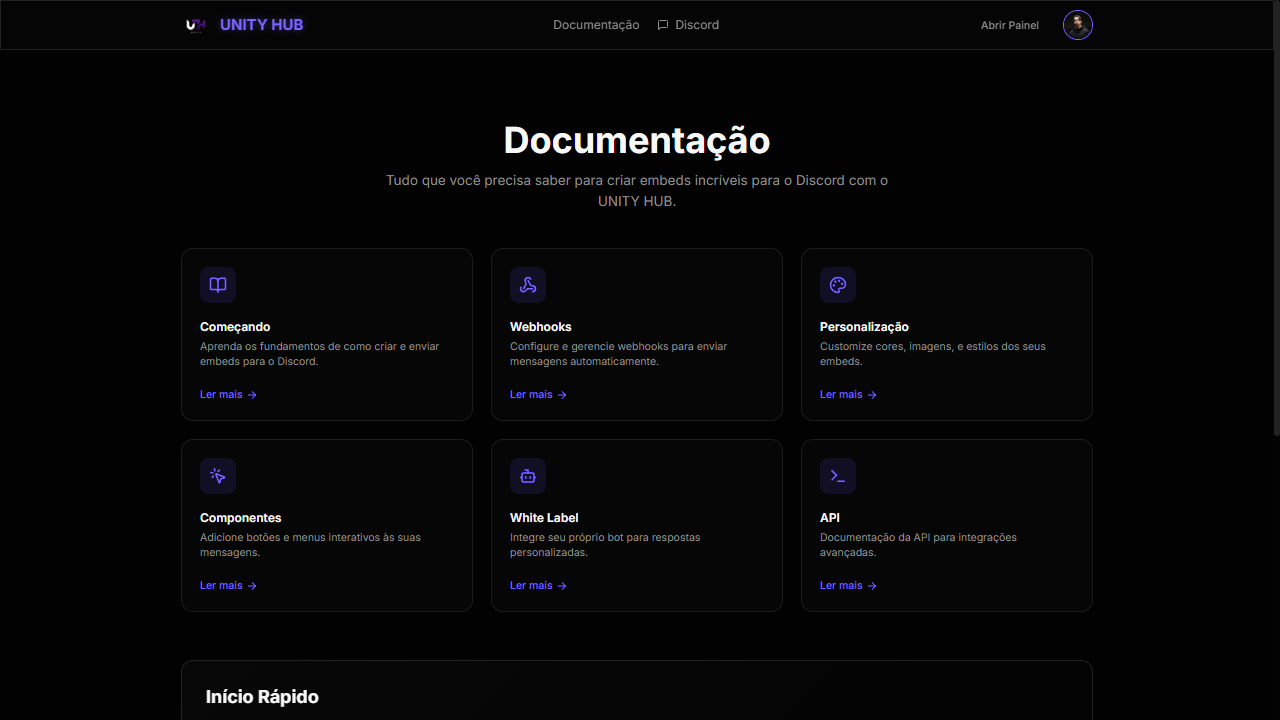The width and height of the screenshot is (1280, 720).
Task: Click the Documentação page heading
Action: (x=637, y=140)
